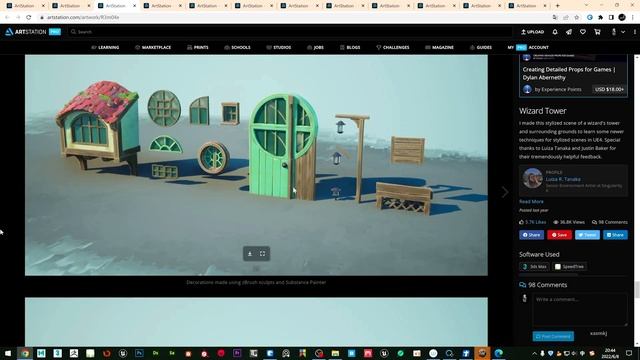Image resolution: width=640 pixels, height=360 pixels.
Task: Open the browser extensions puzzle icon
Action: 600,18
